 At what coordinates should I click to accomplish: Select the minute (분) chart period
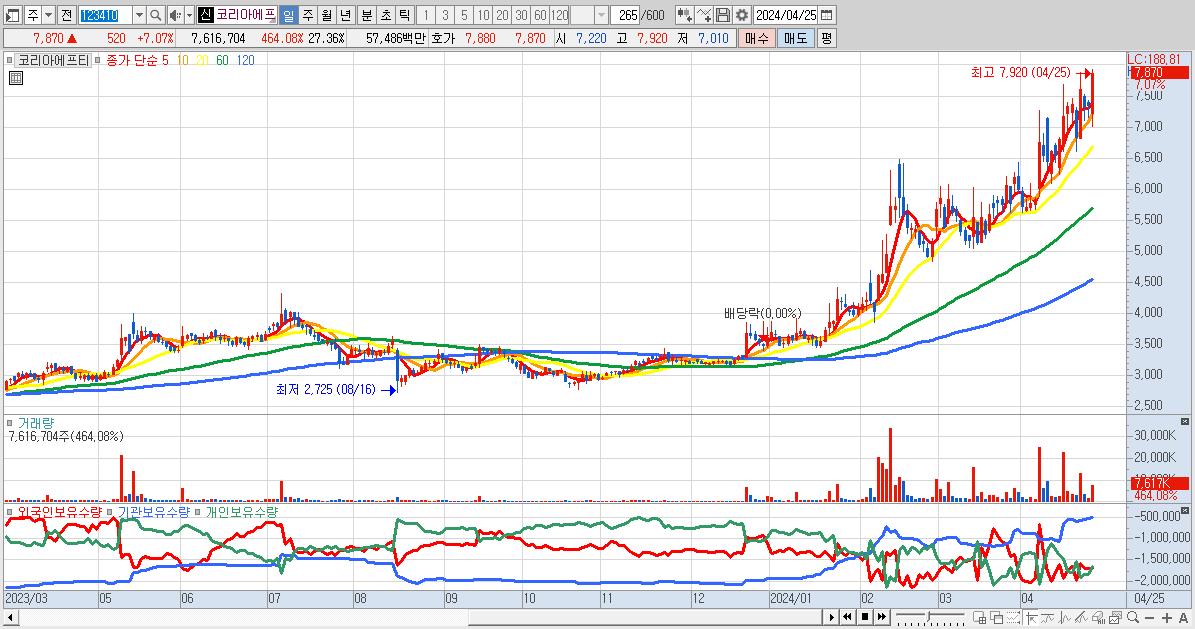[367, 15]
